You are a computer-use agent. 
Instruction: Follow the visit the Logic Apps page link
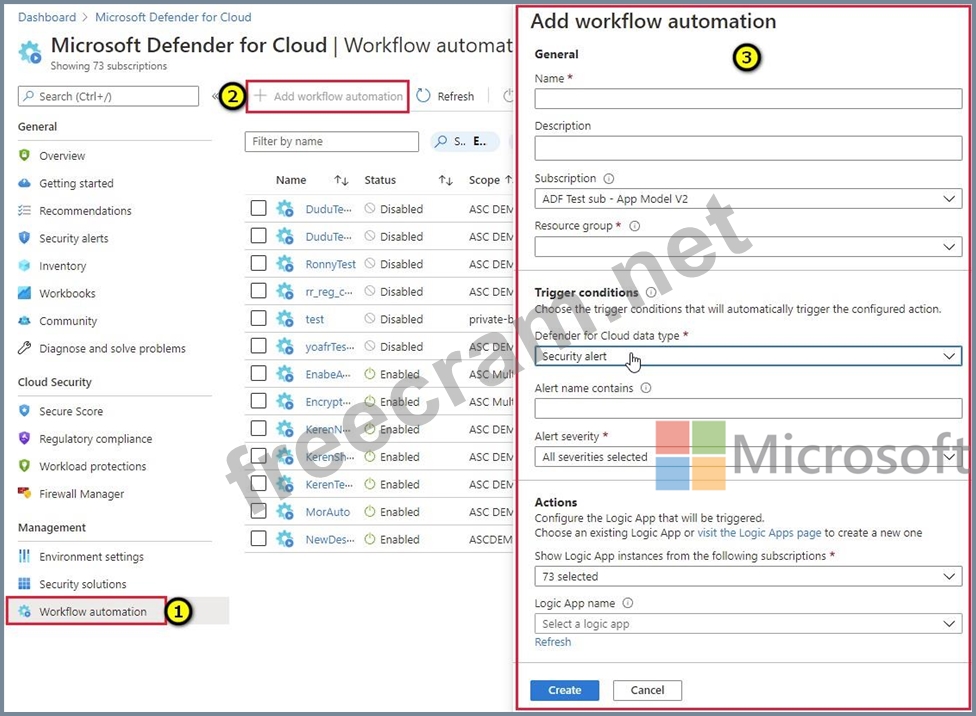click(759, 533)
